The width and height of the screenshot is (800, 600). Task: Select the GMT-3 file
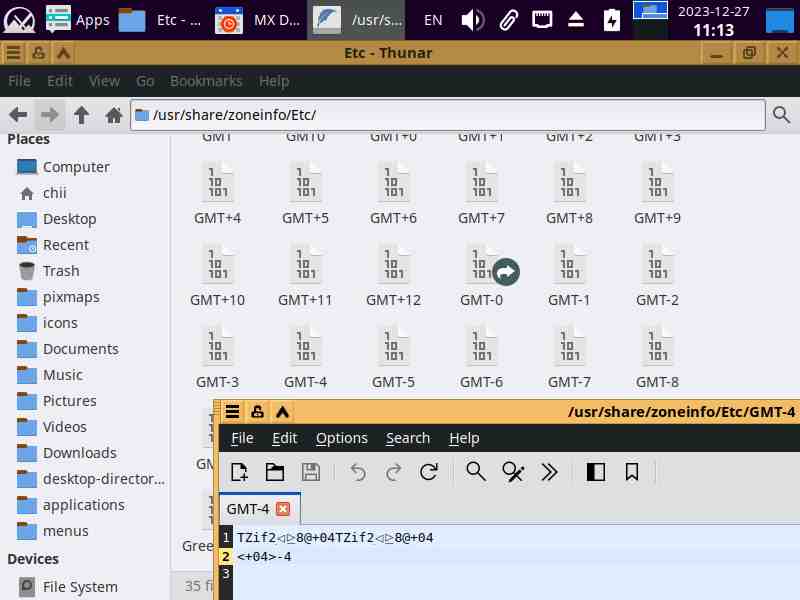tap(217, 358)
